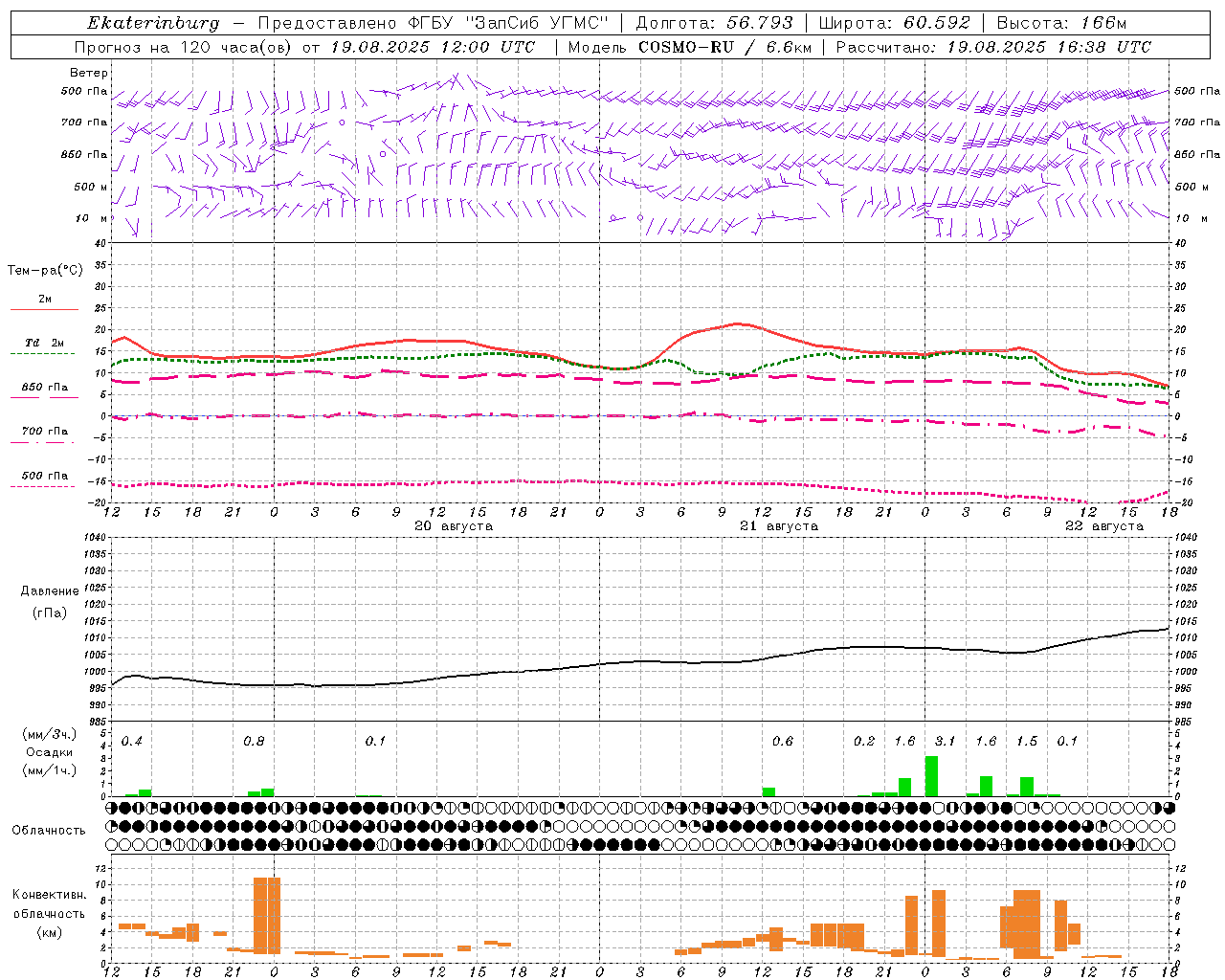Screen dimensions: 1225x980
Task: Click the '20 августа' date label
Action: tap(454, 526)
